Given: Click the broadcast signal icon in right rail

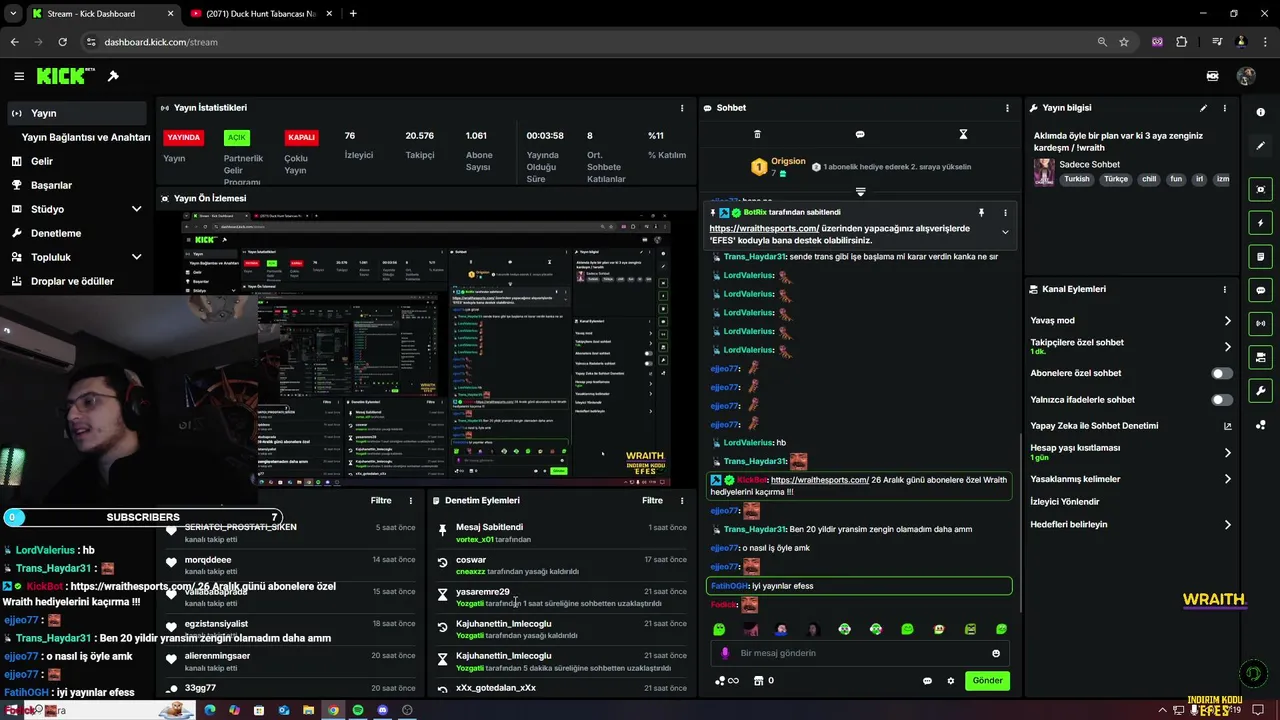Looking at the screenshot, I should [x=1261, y=323].
